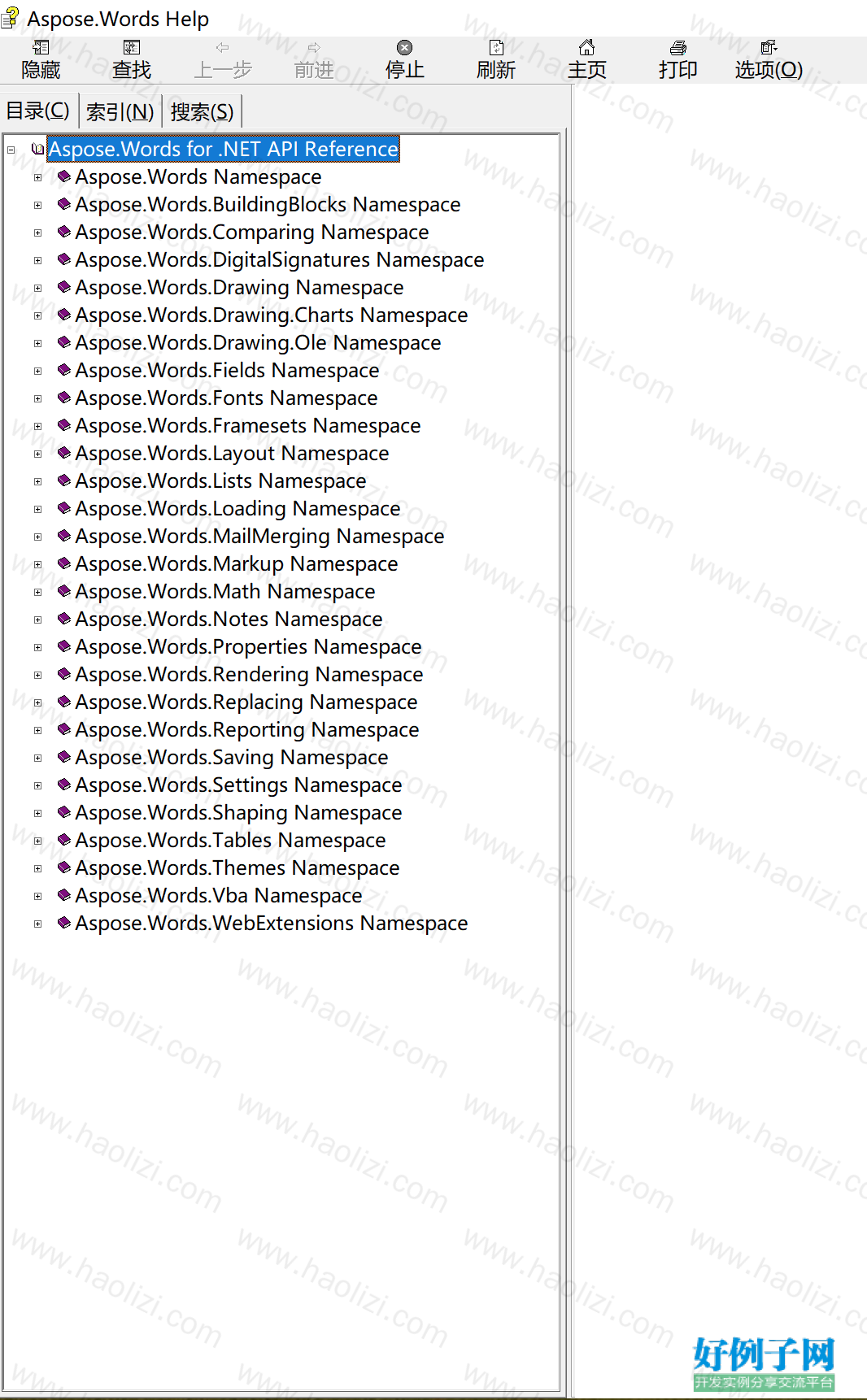Click the icon beside Math Namespace
The height and width of the screenshot is (1400, 867).
click(64, 591)
